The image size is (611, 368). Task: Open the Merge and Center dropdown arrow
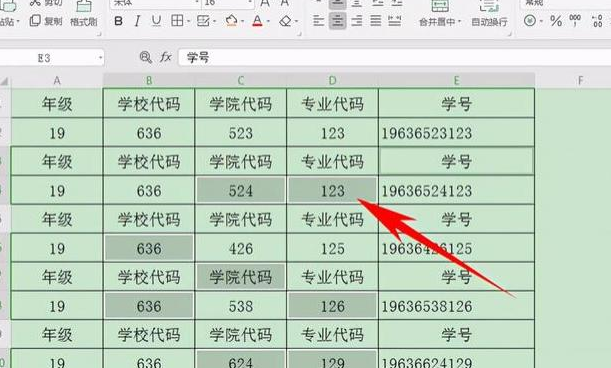(x=459, y=22)
